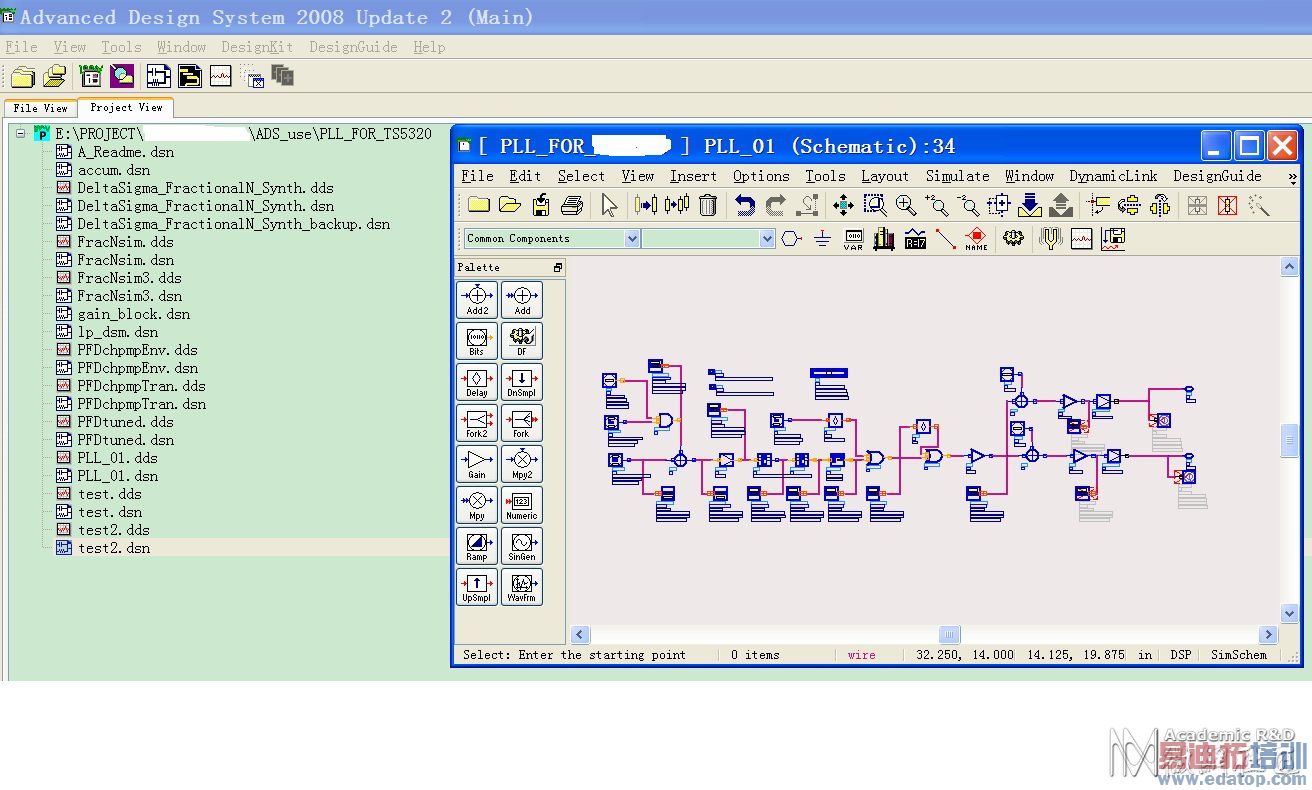
Task: Pick the DF controller palette item
Action: [522, 340]
